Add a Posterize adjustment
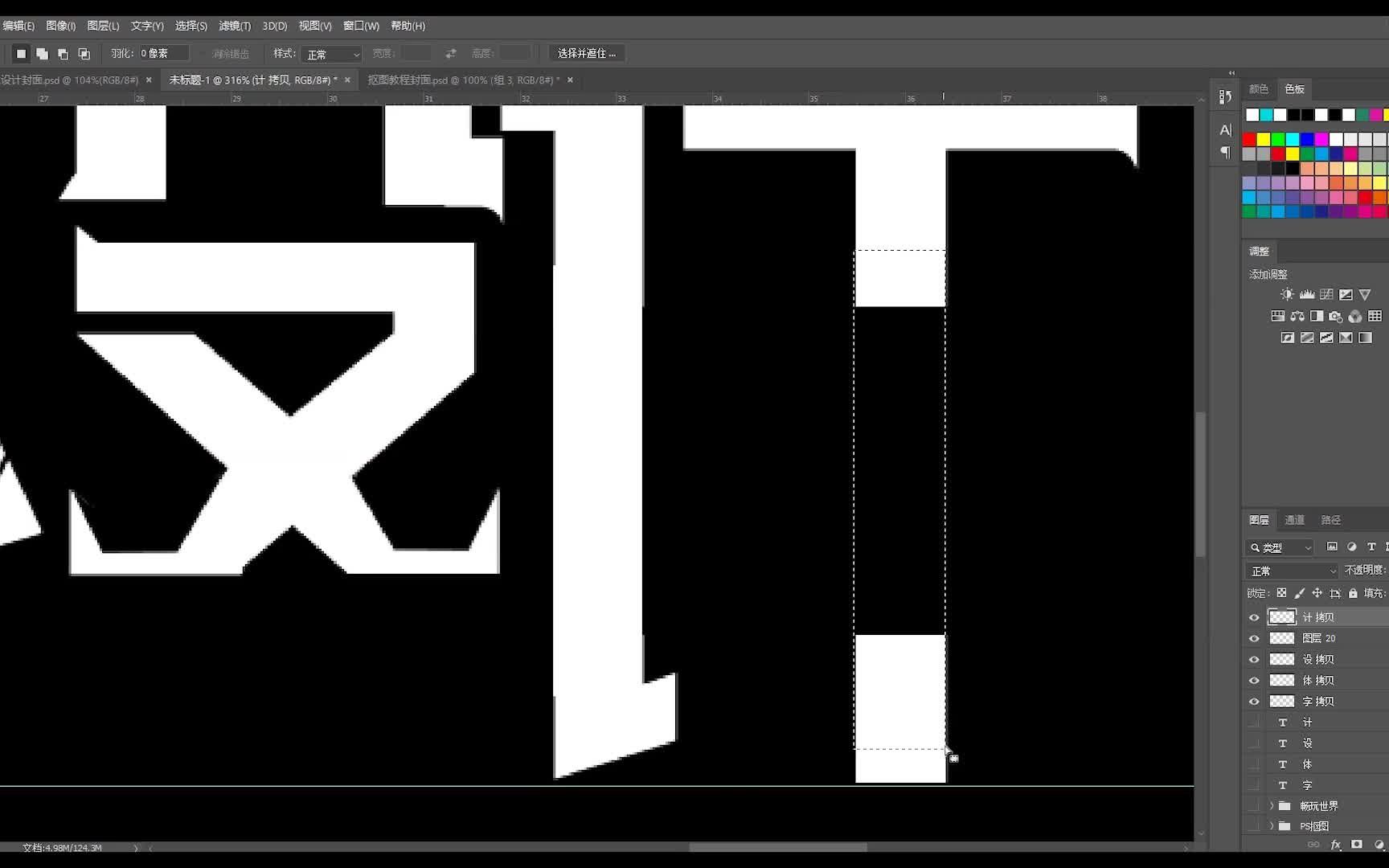1389x868 pixels. click(x=1307, y=338)
